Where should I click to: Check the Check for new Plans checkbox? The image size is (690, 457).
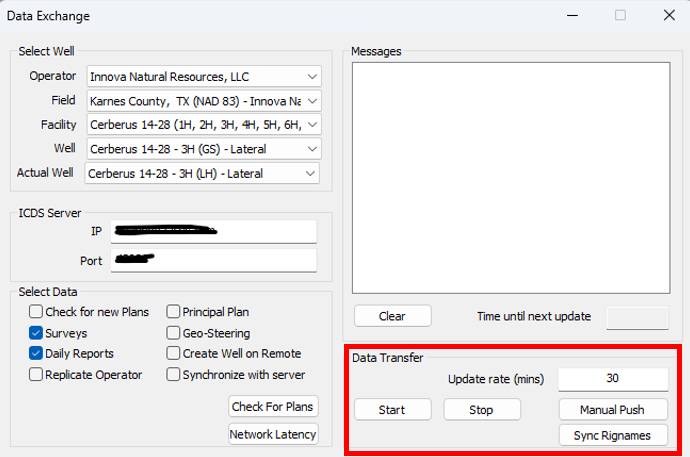point(37,312)
